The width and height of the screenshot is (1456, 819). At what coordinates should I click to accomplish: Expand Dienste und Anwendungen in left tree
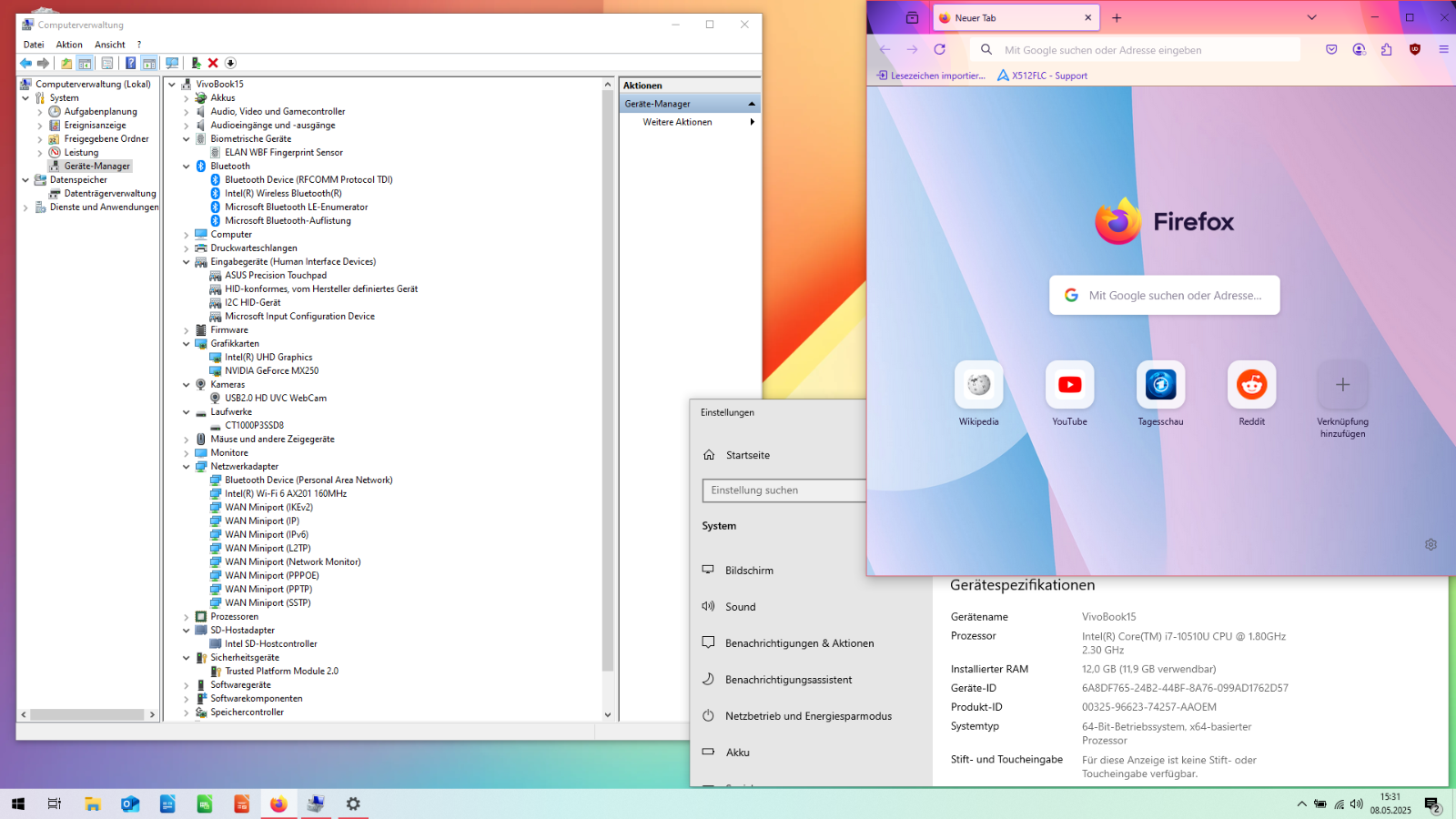tap(25, 207)
